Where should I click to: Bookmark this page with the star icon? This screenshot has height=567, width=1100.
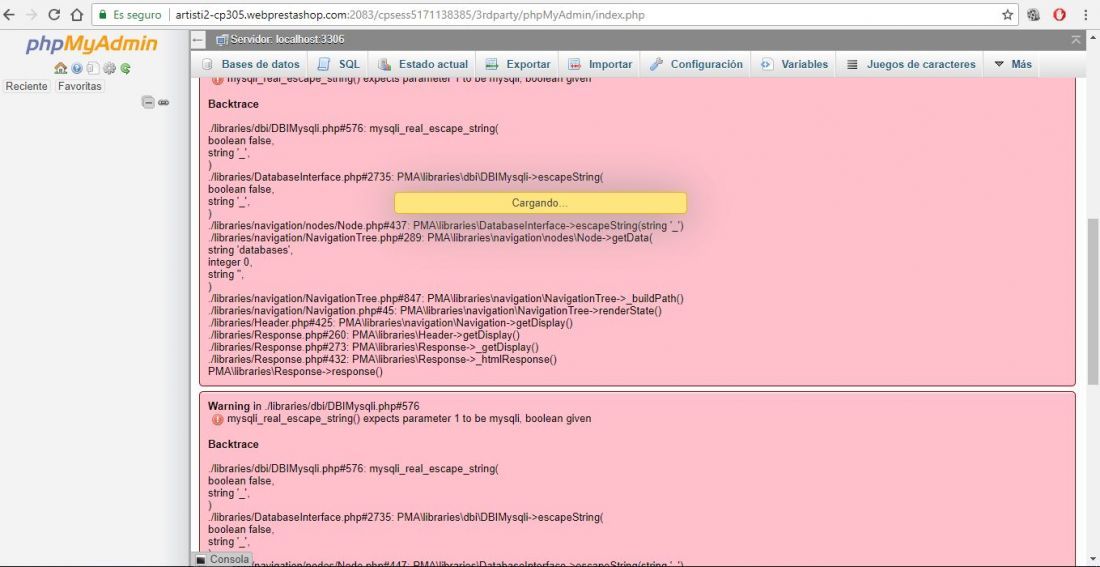[x=1007, y=15]
